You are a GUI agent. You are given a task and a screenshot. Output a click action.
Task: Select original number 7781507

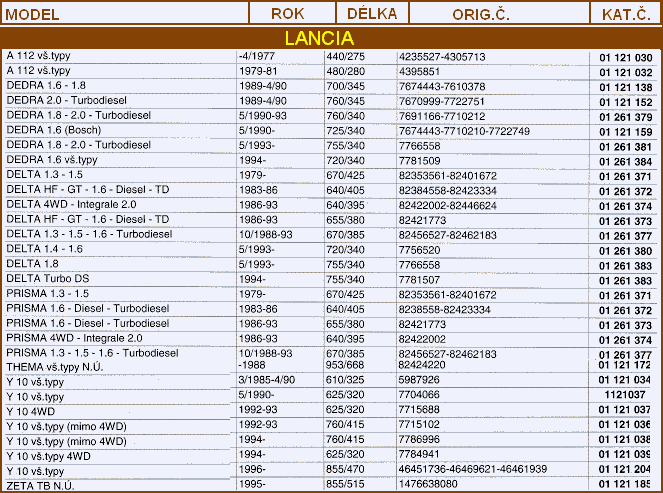(419, 279)
